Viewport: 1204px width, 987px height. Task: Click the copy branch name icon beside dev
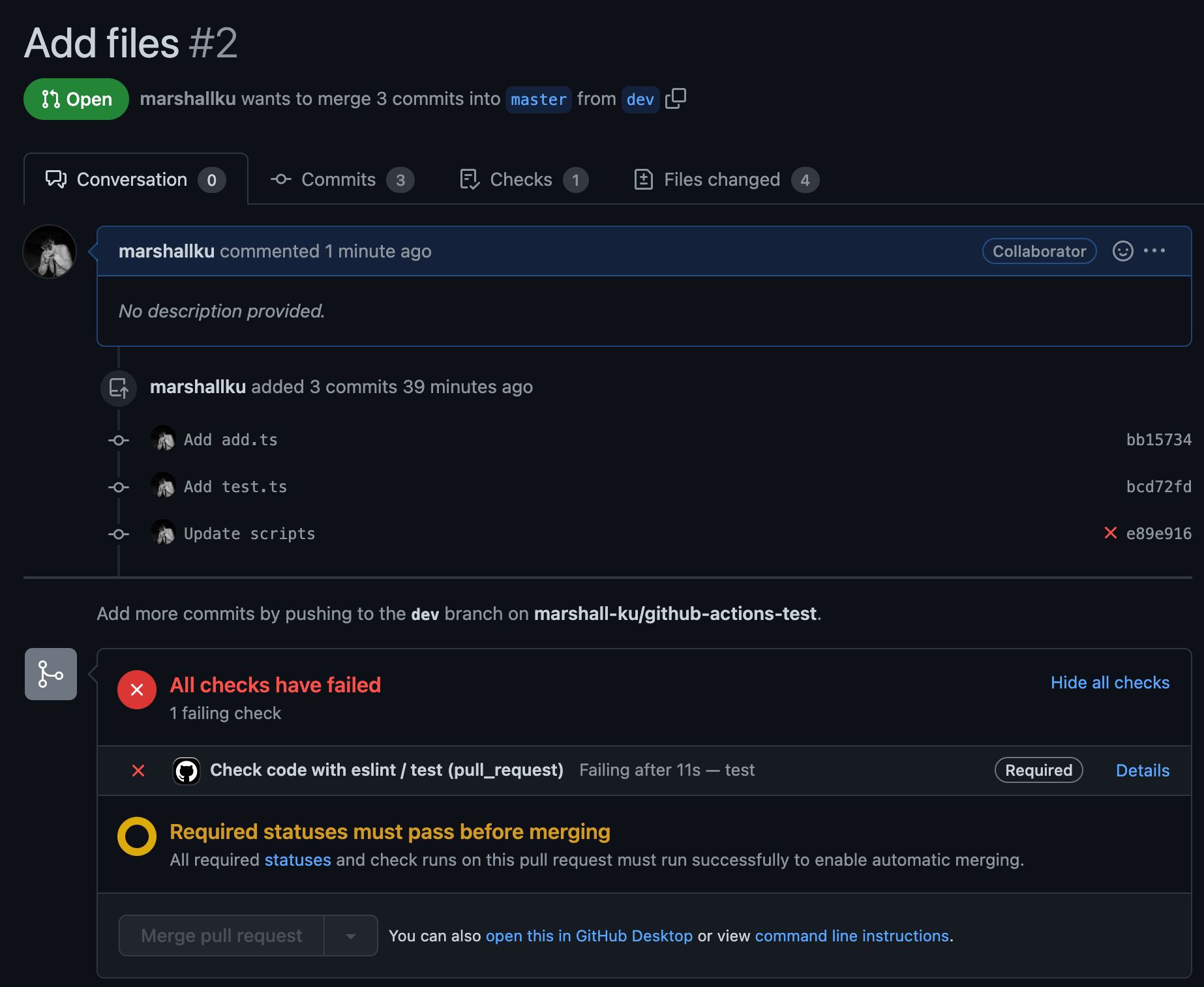click(x=677, y=98)
